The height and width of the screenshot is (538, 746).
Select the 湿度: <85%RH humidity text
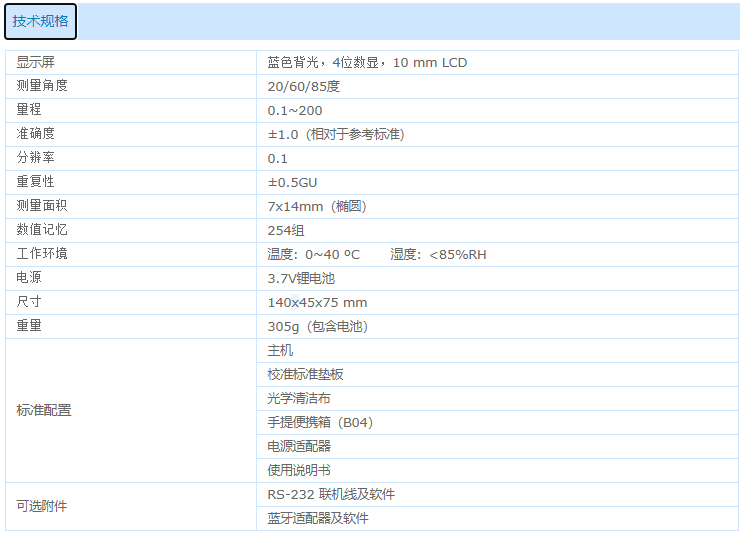438,254
